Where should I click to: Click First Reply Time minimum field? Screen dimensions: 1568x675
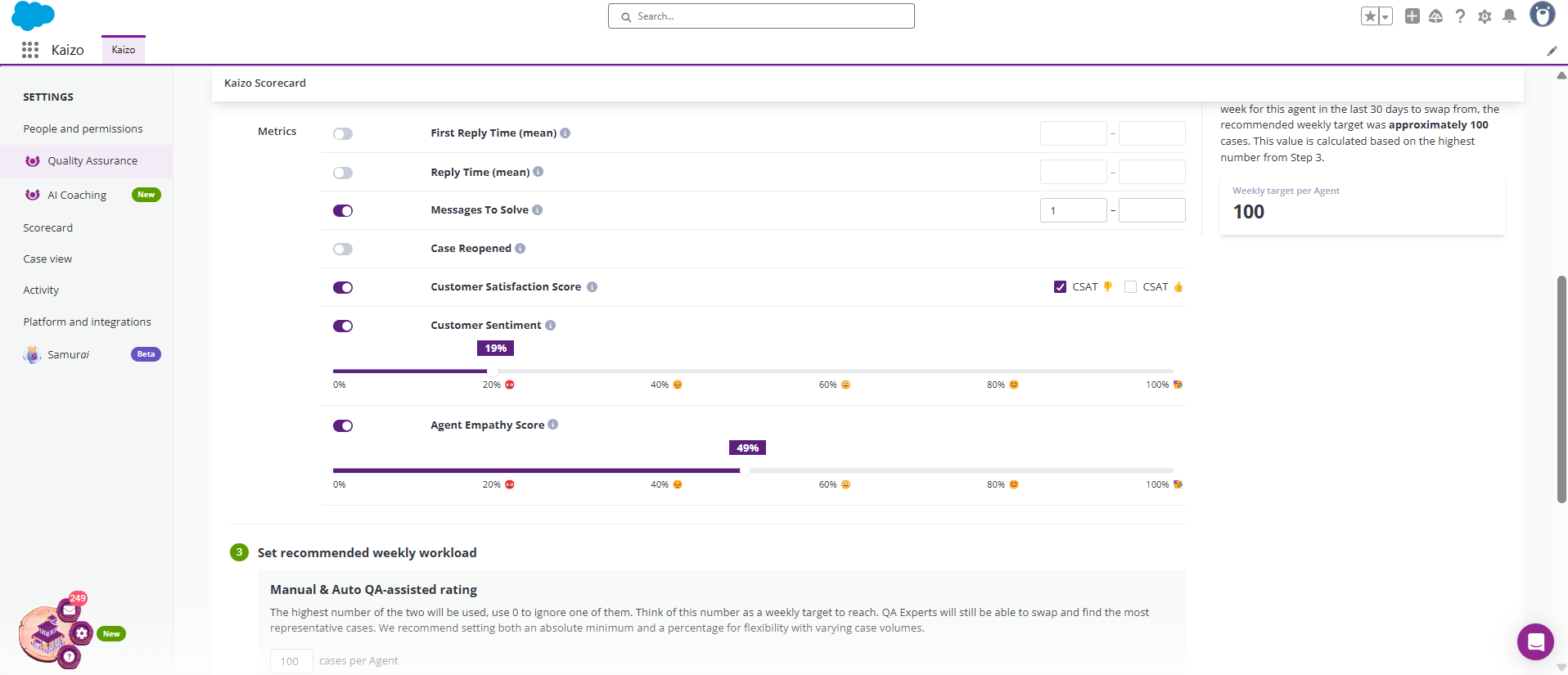tap(1073, 133)
